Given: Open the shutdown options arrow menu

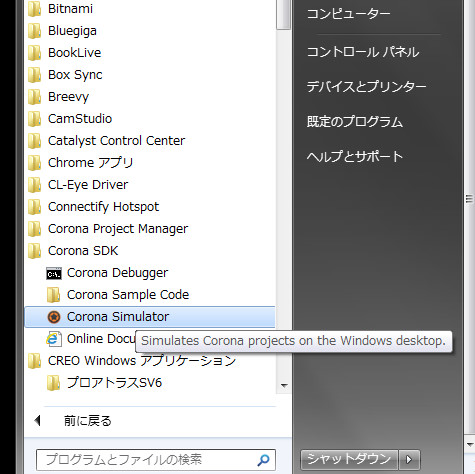Looking at the screenshot, I should [x=409, y=460].
